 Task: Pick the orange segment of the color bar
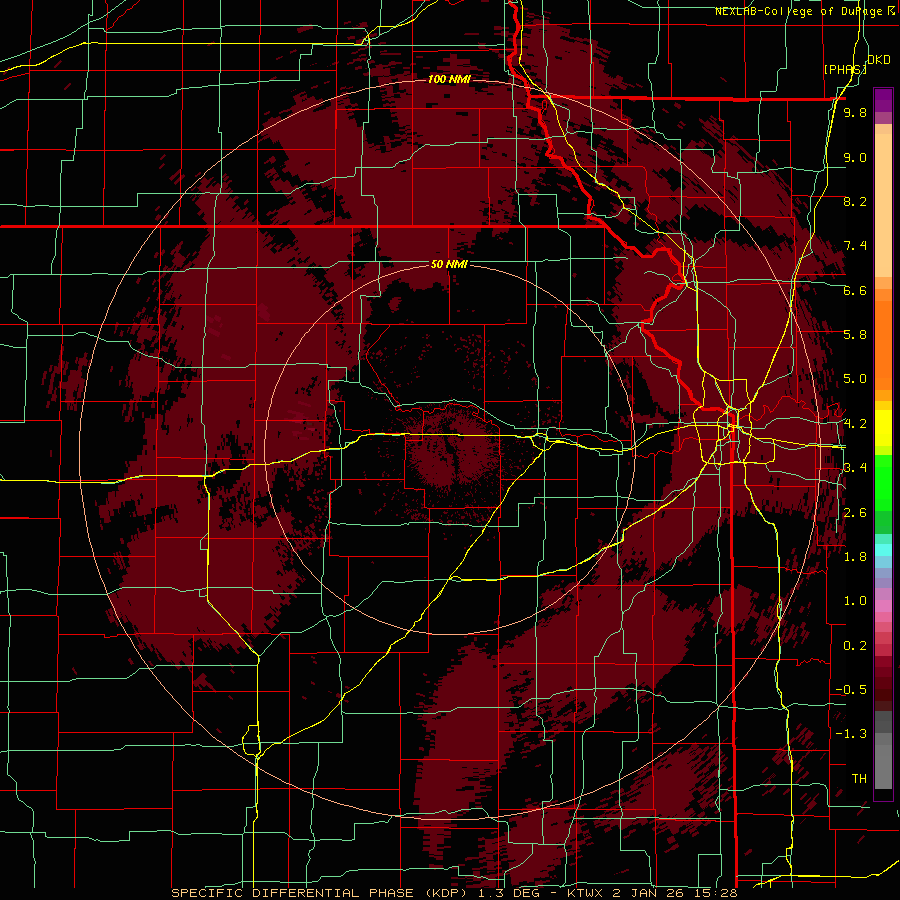click(883, 344)
